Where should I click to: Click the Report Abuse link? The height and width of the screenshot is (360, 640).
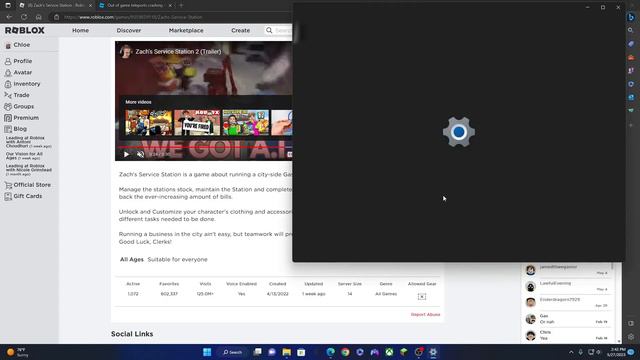(x=425, y=315)
